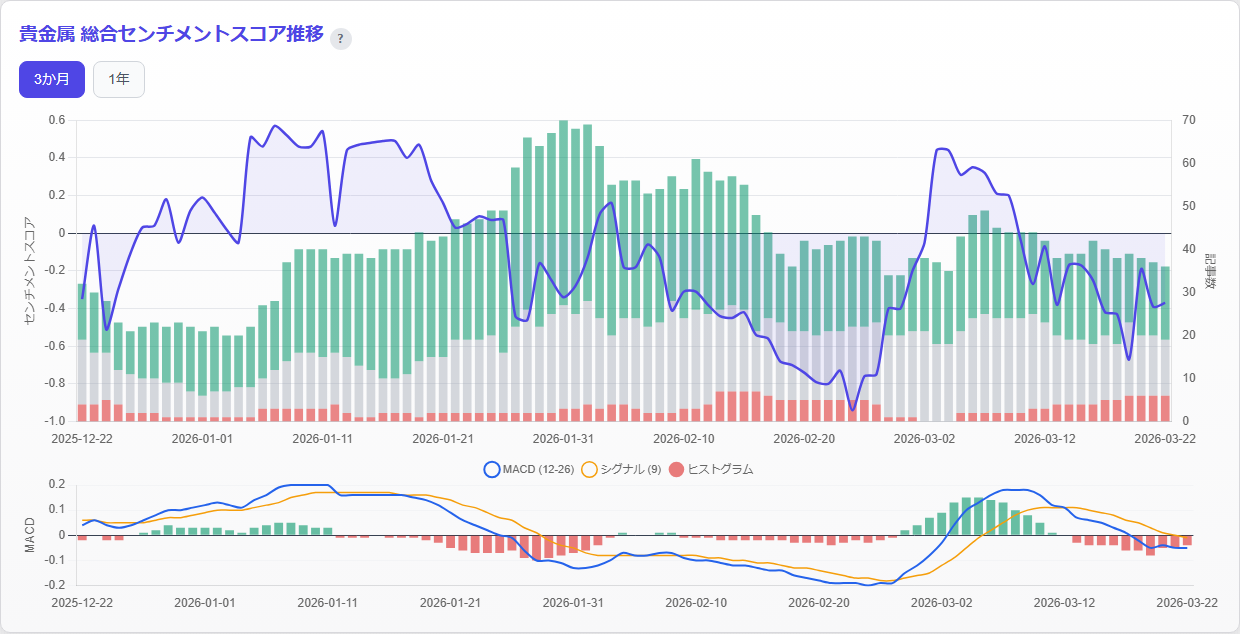Toggle MACD (12-26) legend entry
Viewport: 1240px width, 634px height.
tap(528, 469)
